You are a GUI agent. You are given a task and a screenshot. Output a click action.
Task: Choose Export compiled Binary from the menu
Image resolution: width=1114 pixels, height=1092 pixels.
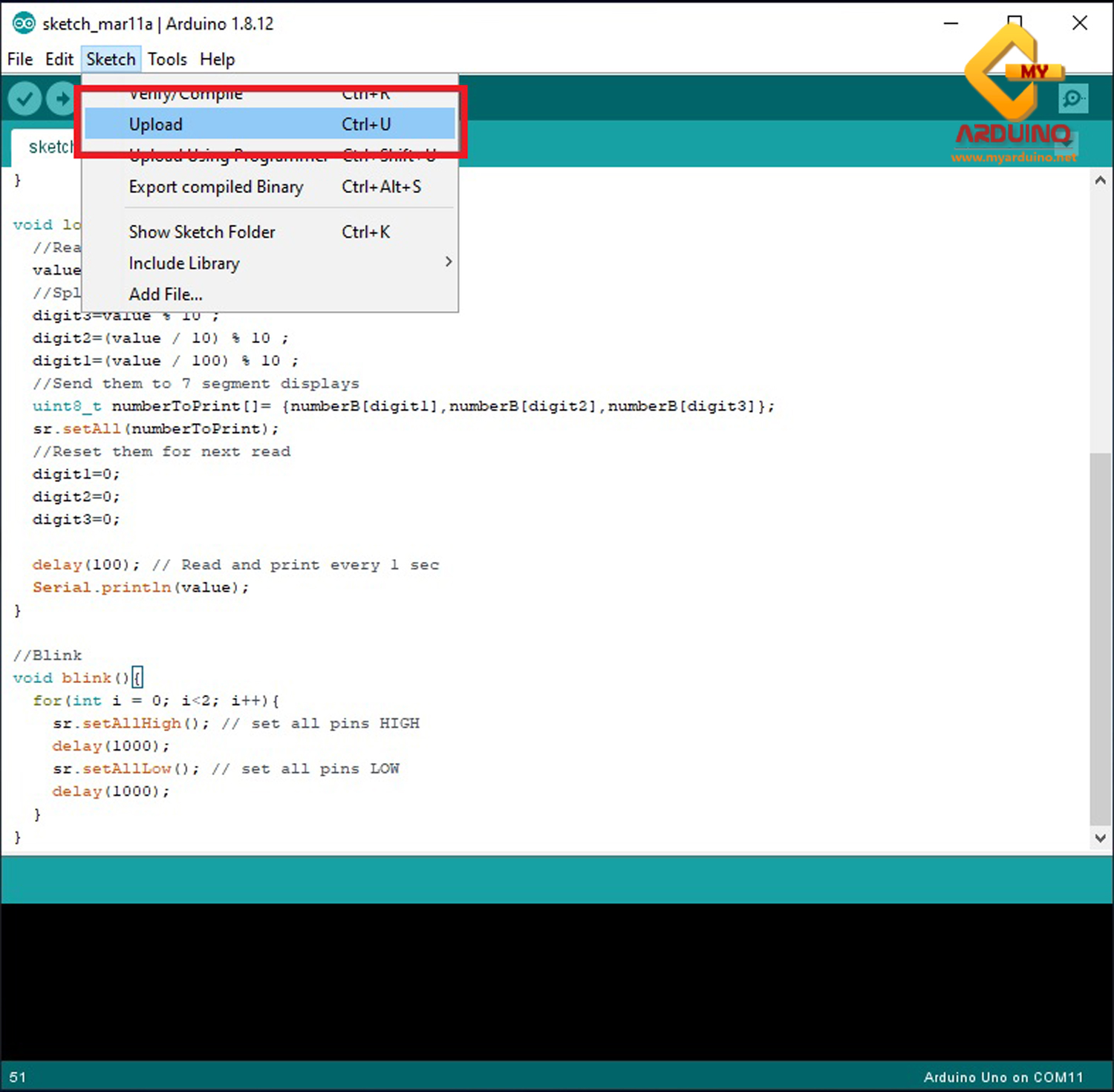(x=216, y=186)
